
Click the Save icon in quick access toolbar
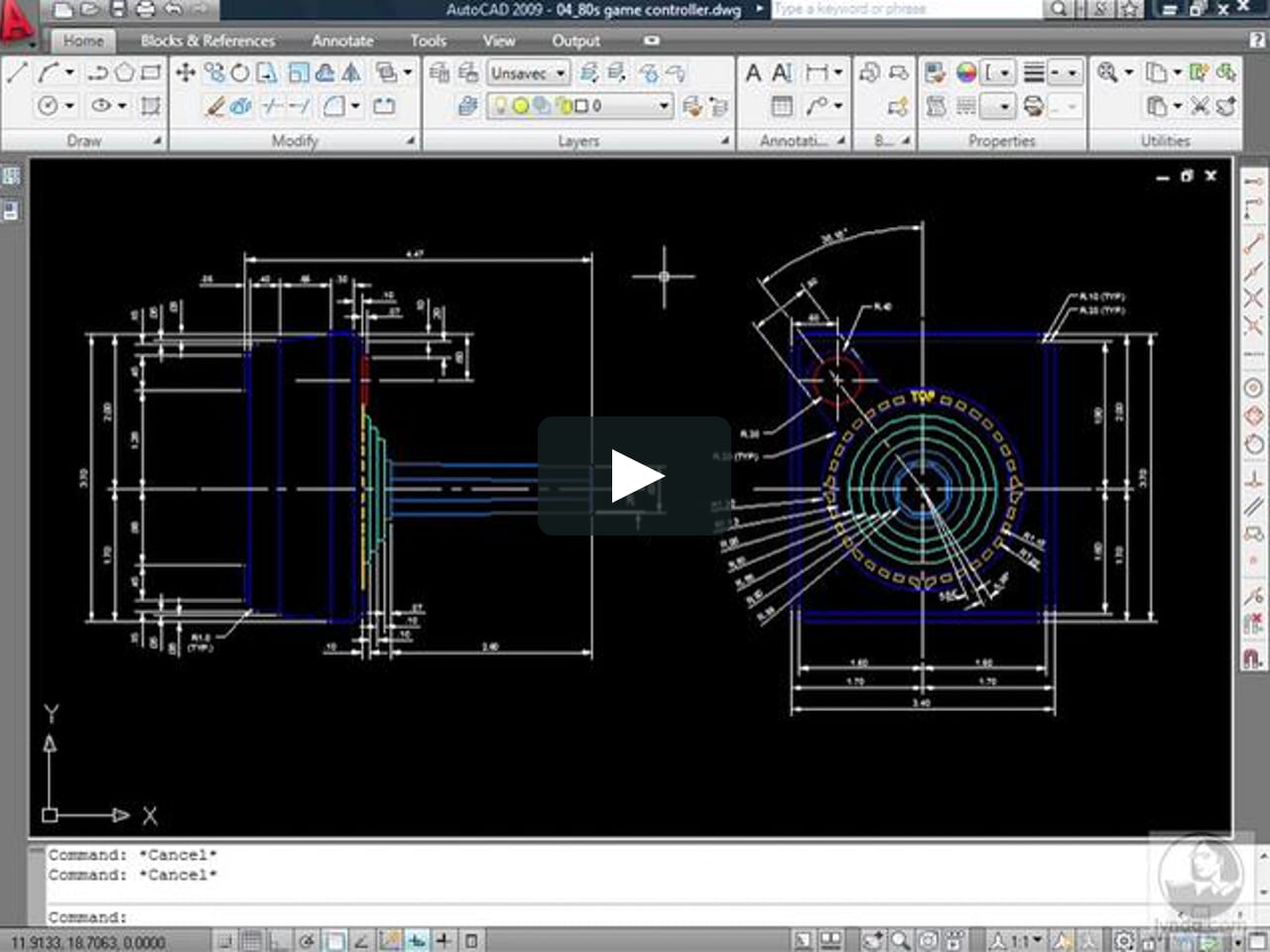pos(118,10)
